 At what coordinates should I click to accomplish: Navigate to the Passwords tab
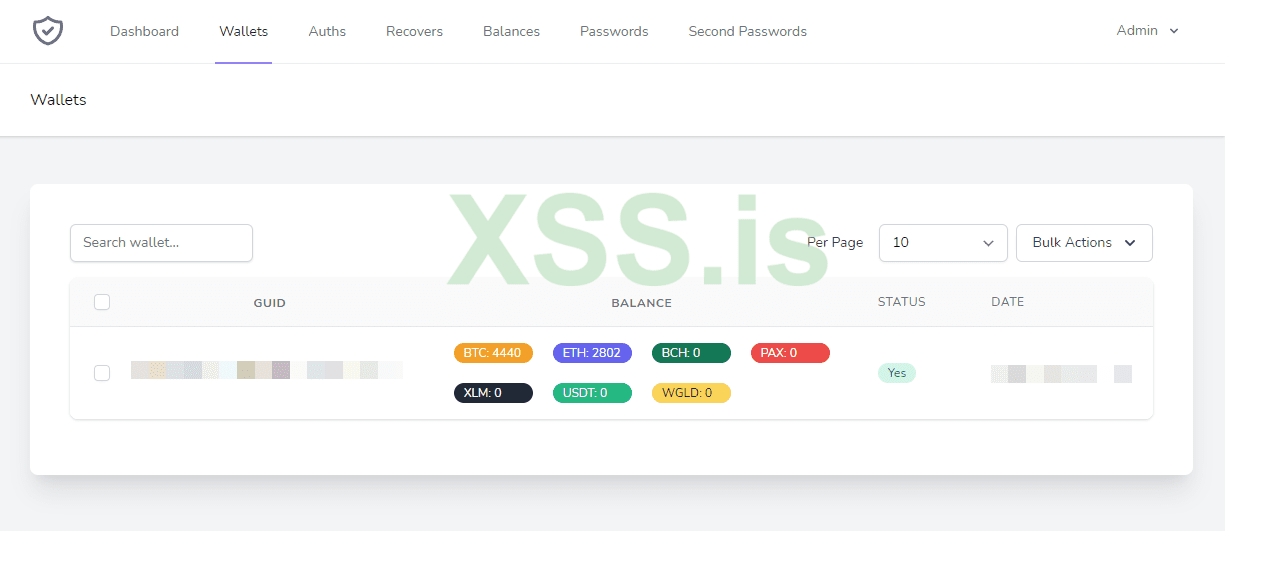(x=614, y=31)
